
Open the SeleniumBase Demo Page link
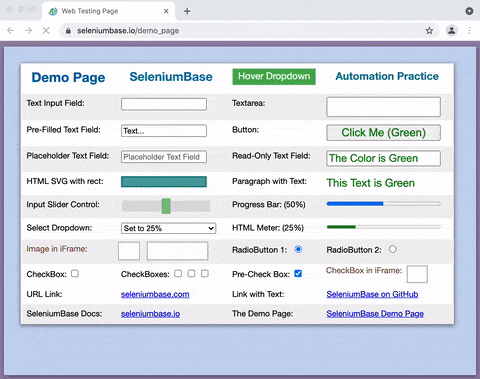click(375, 314)
